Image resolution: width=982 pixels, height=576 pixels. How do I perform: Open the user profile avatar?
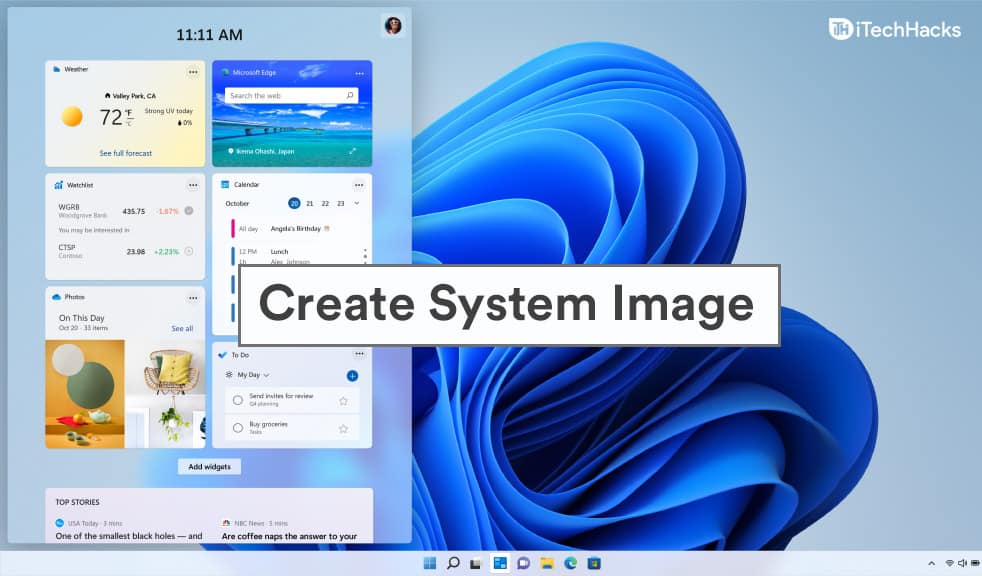(x=393, y=26)
